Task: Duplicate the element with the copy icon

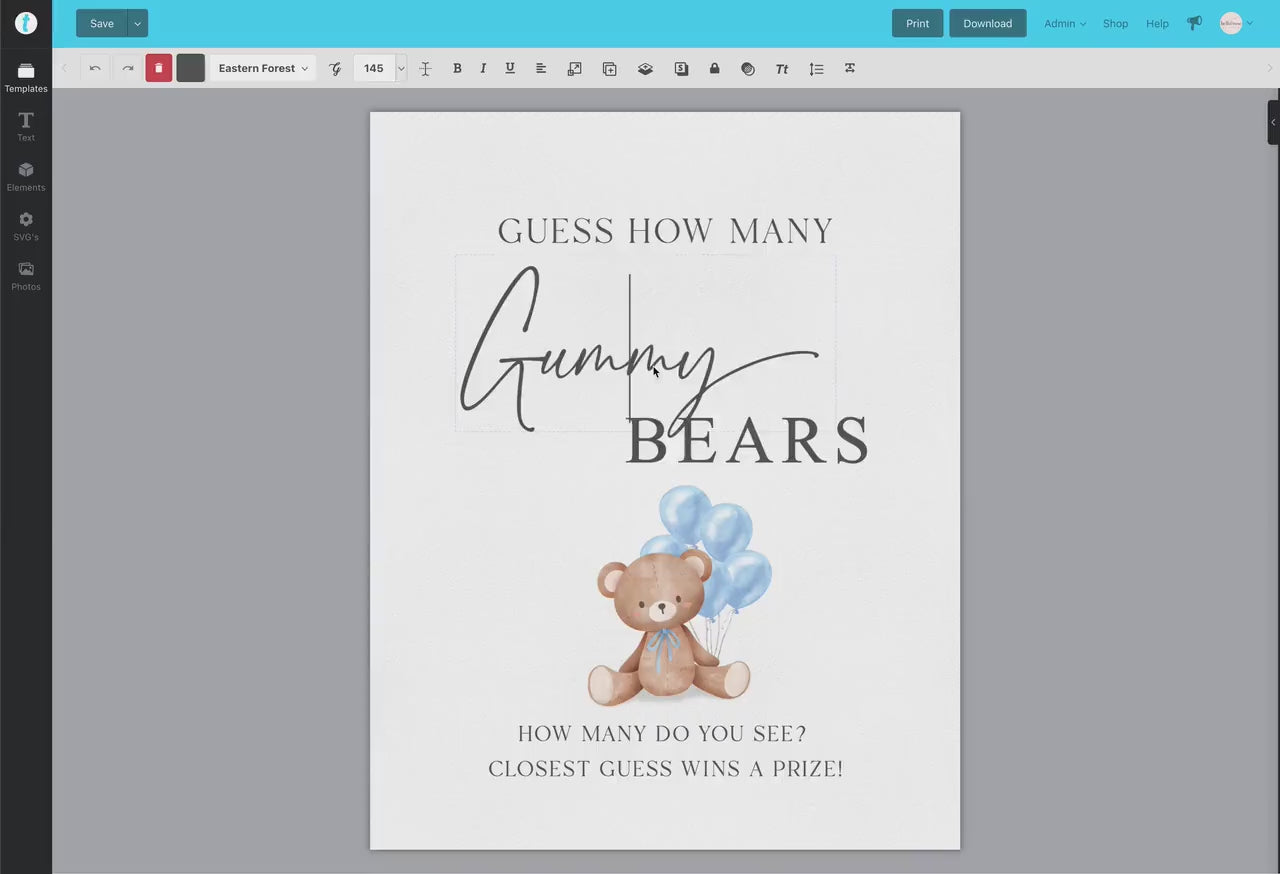Action: (609, 69)
